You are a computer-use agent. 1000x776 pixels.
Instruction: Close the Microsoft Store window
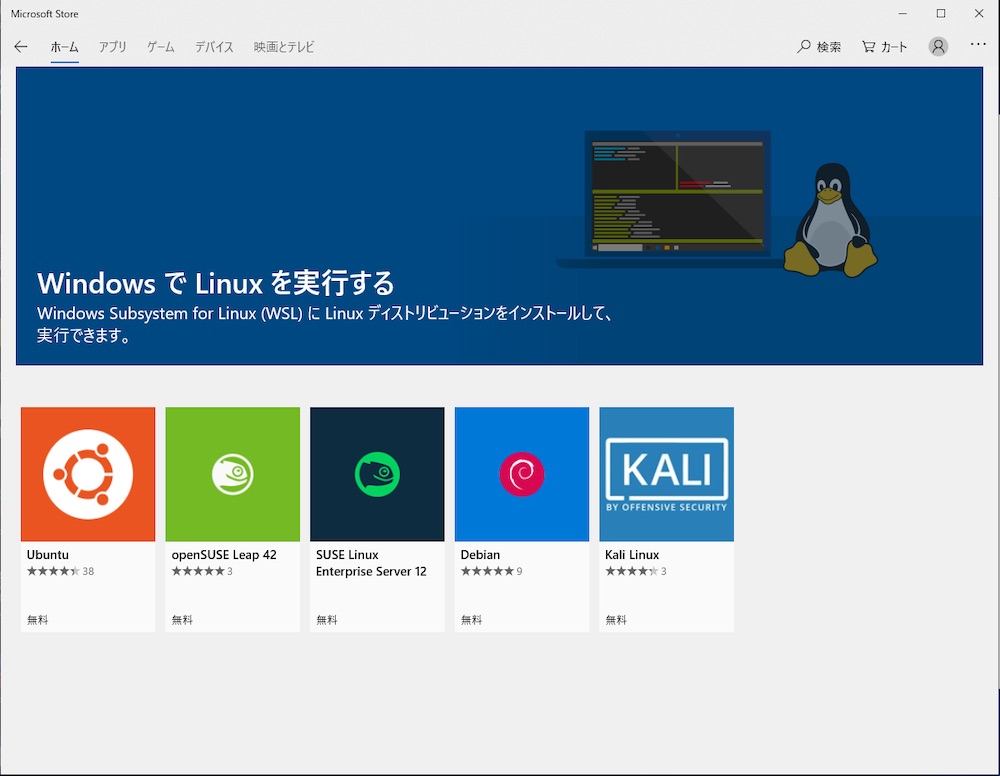979,13
